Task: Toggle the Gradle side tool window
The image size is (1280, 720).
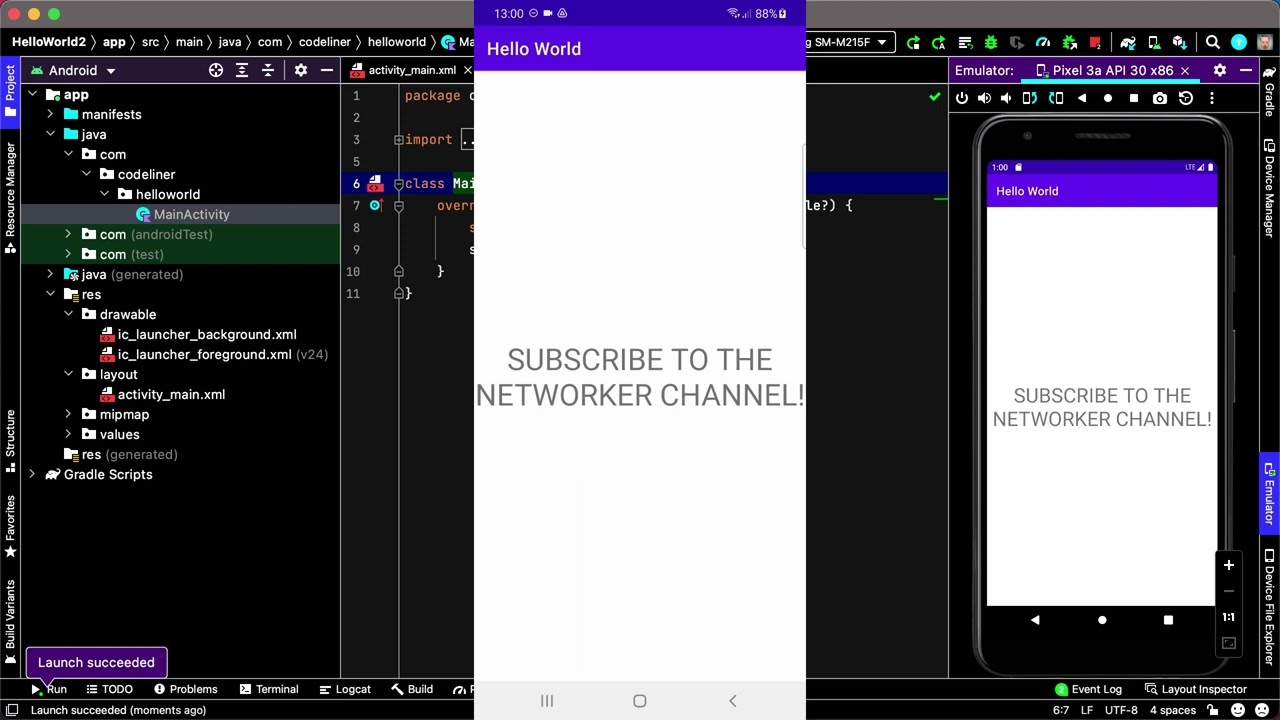Action: tap(1269, 92)
